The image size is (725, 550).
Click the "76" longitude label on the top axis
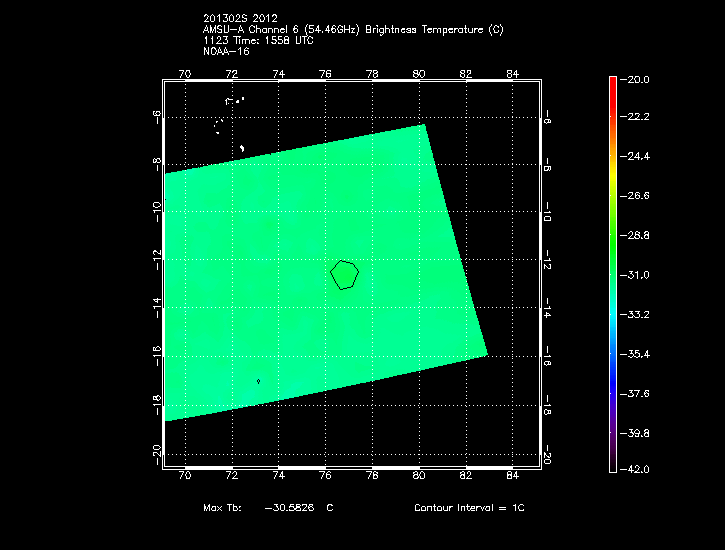coord(325,73)
